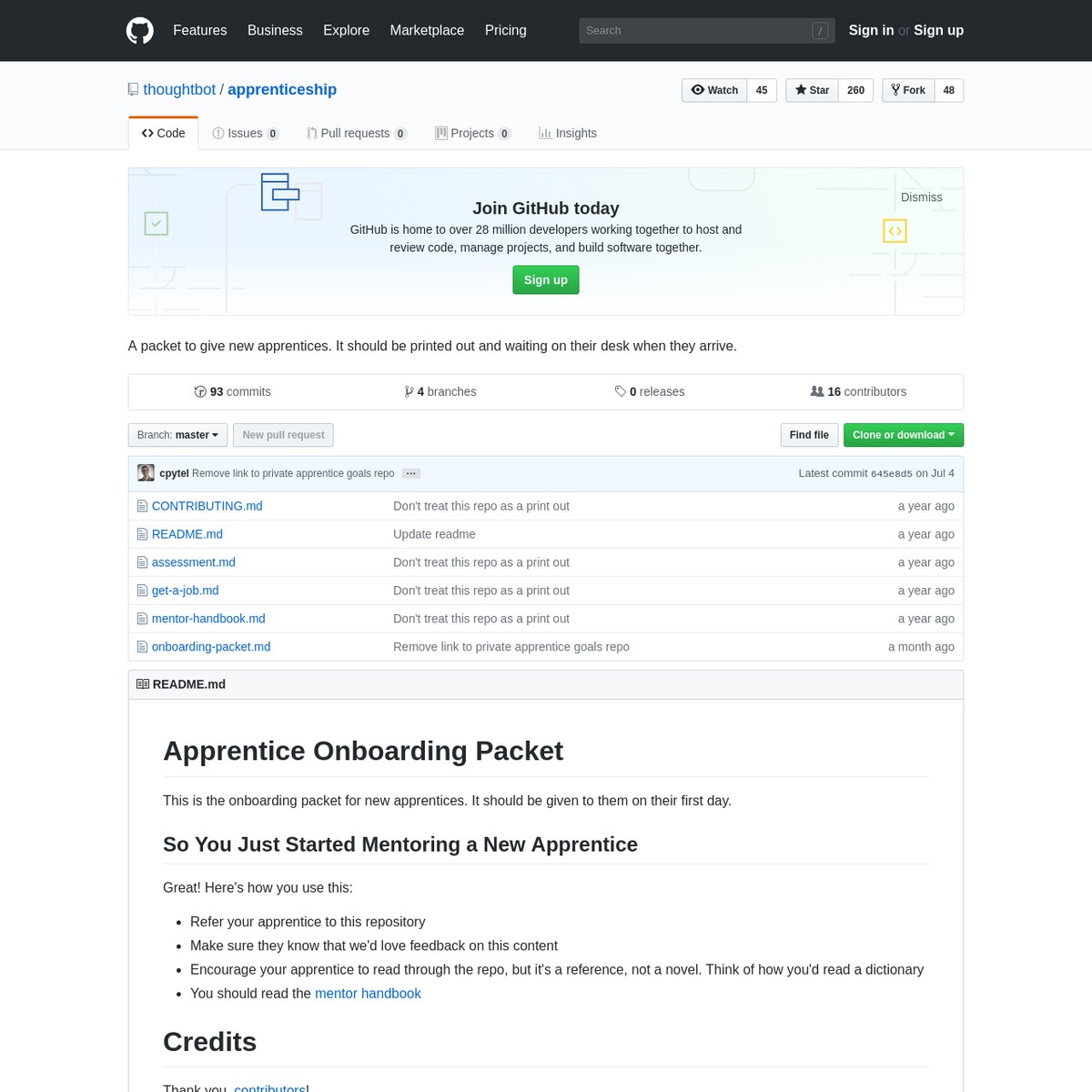Open the assessment.md file

coord(194,562)
